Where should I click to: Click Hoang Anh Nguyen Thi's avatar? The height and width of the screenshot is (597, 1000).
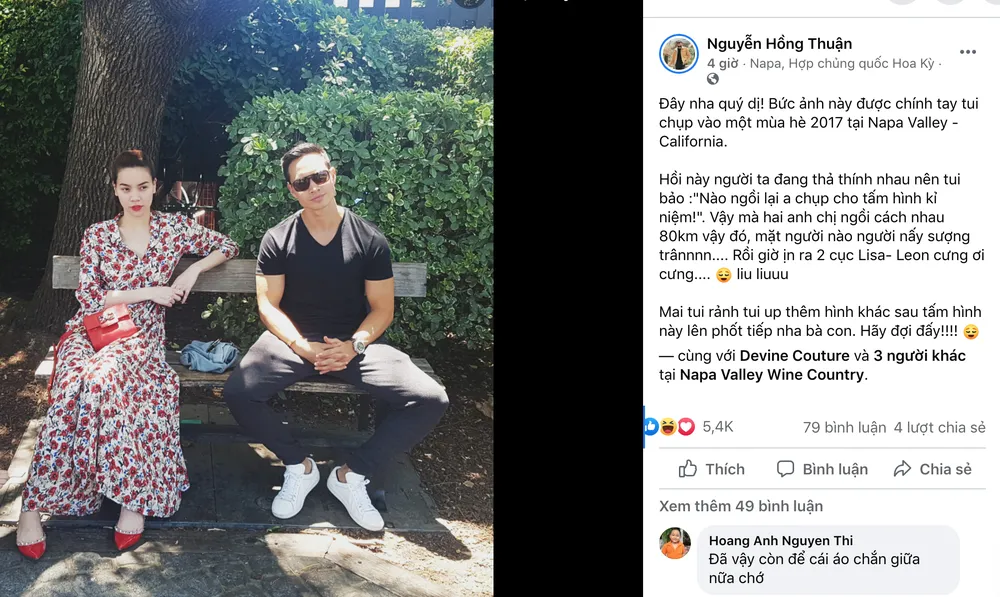[x=675, y=543]
